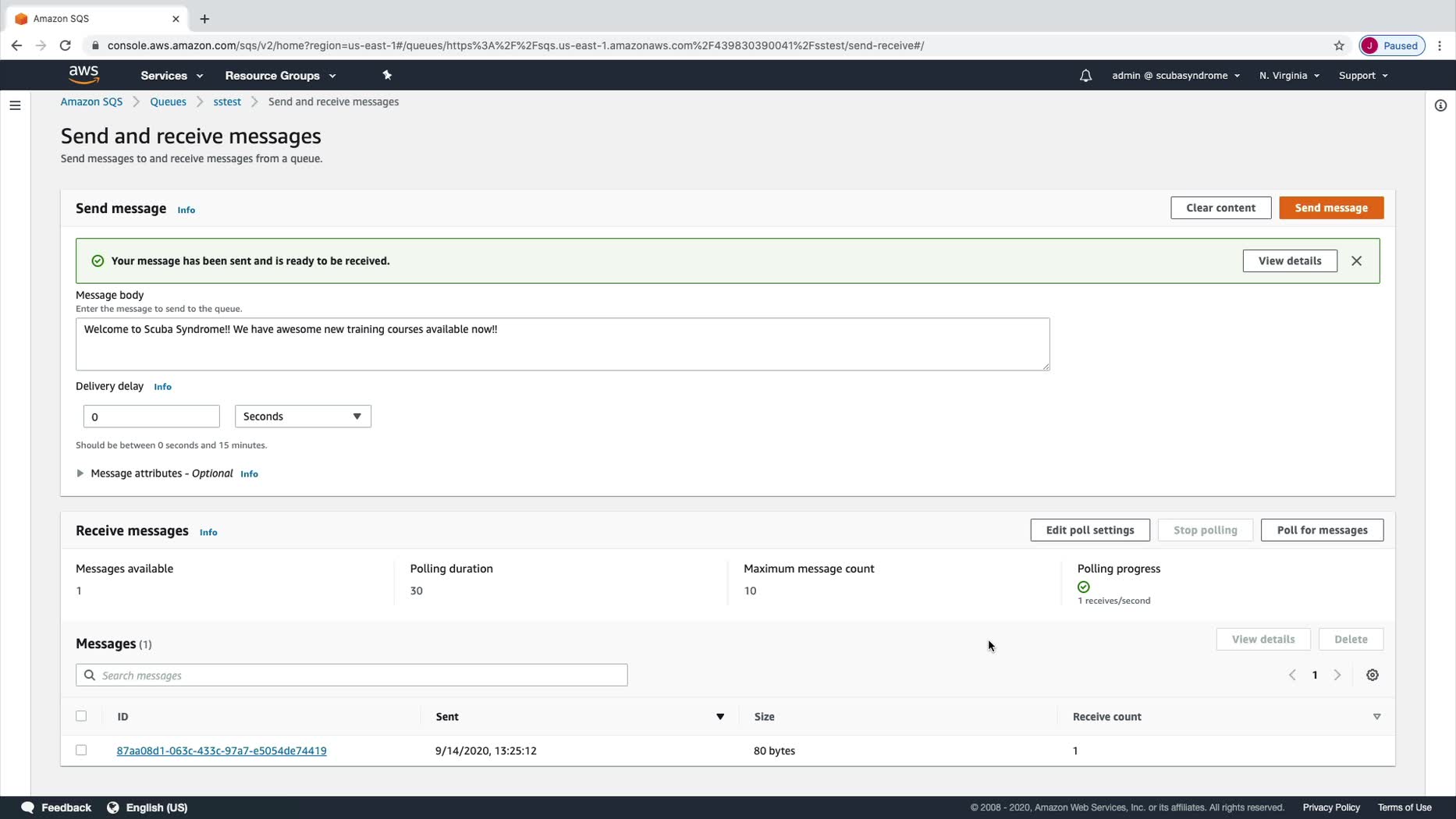Open Info link next to Send message
1456x819 pixels.
[186, 210]
